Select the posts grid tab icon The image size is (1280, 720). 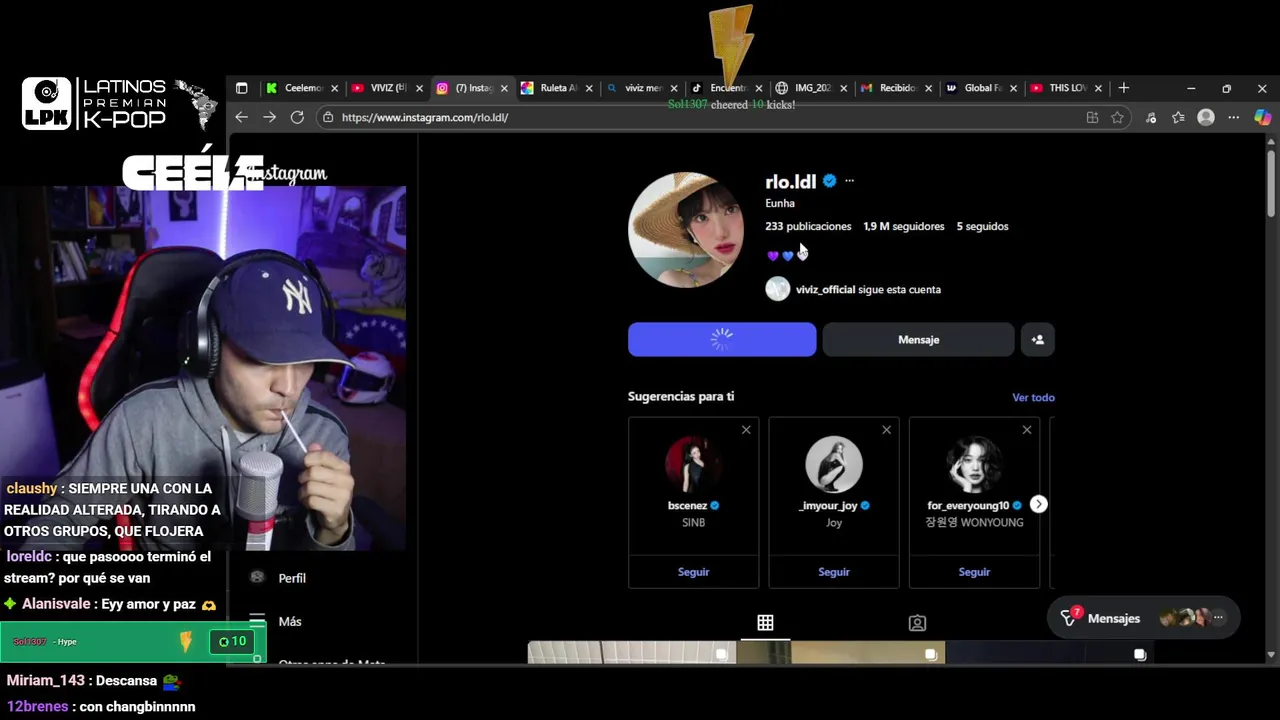[x=765, y=623]
